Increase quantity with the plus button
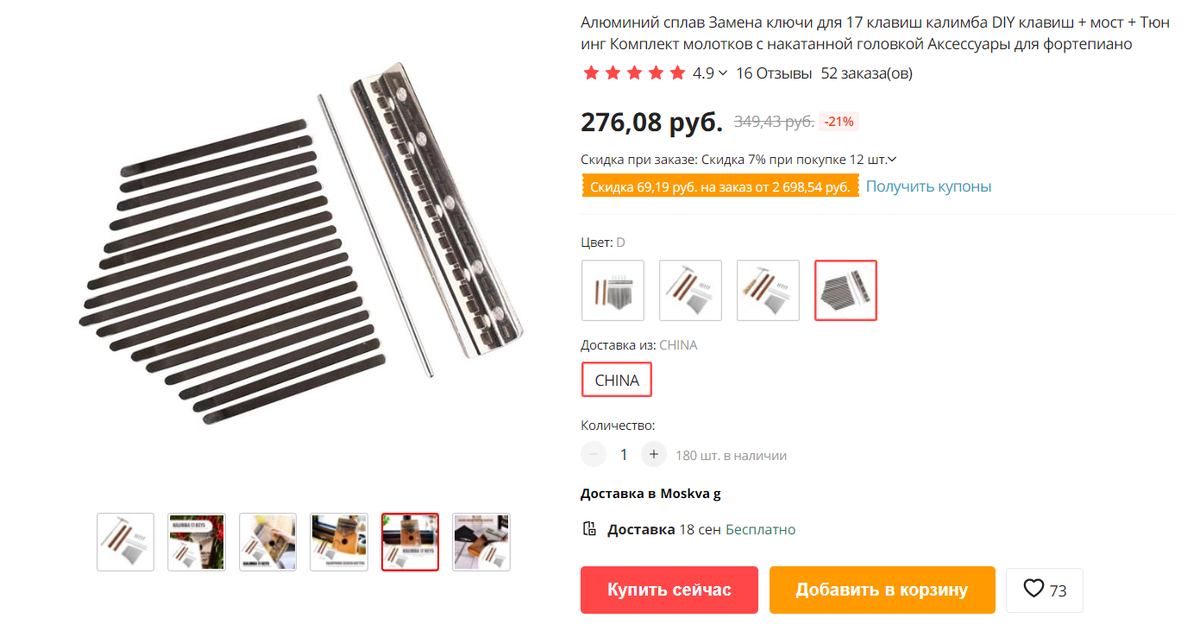Image resolution: width=1200 pixels, height=631 pixels. point(654,454)
